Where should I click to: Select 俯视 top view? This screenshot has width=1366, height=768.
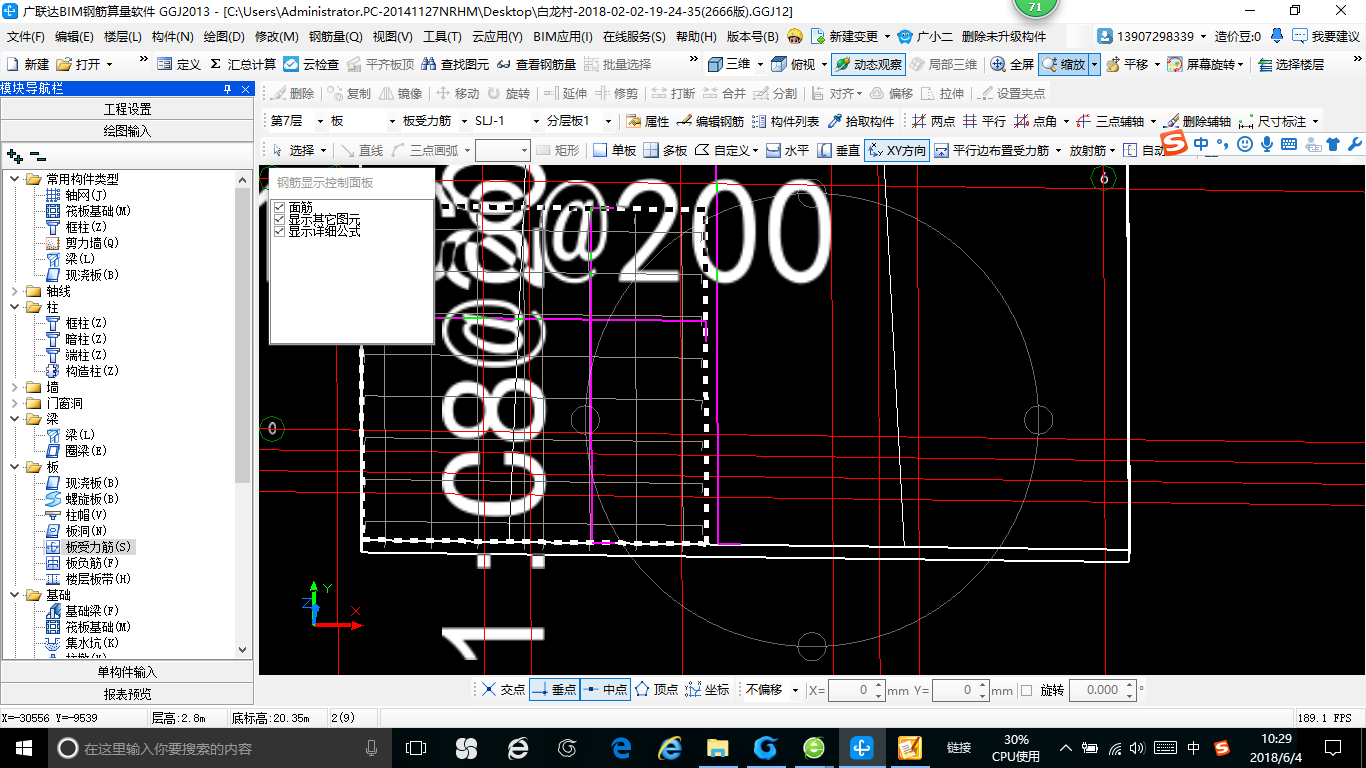pos(793,64)
